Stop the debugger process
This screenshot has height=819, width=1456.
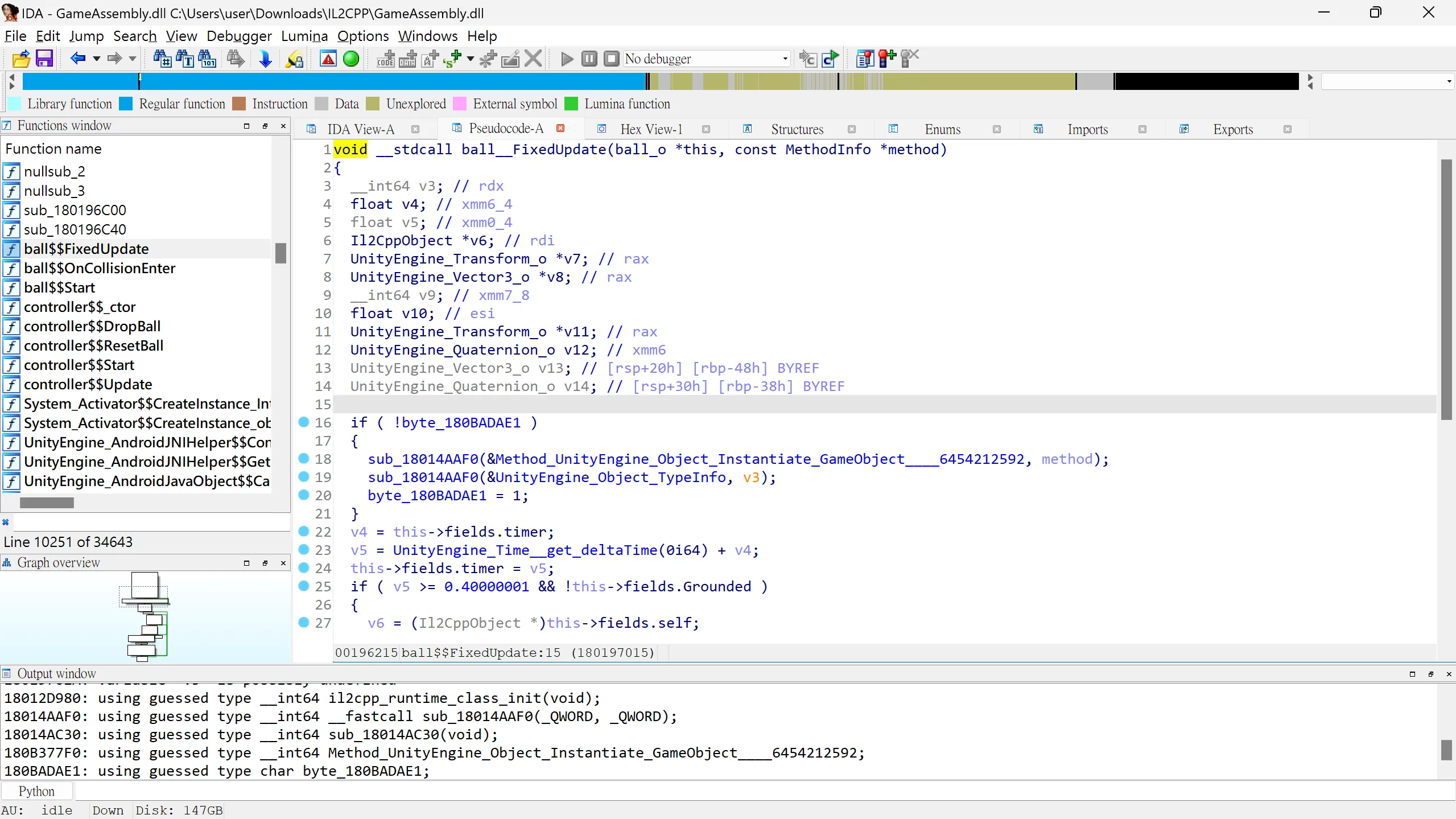coord(611,59)
